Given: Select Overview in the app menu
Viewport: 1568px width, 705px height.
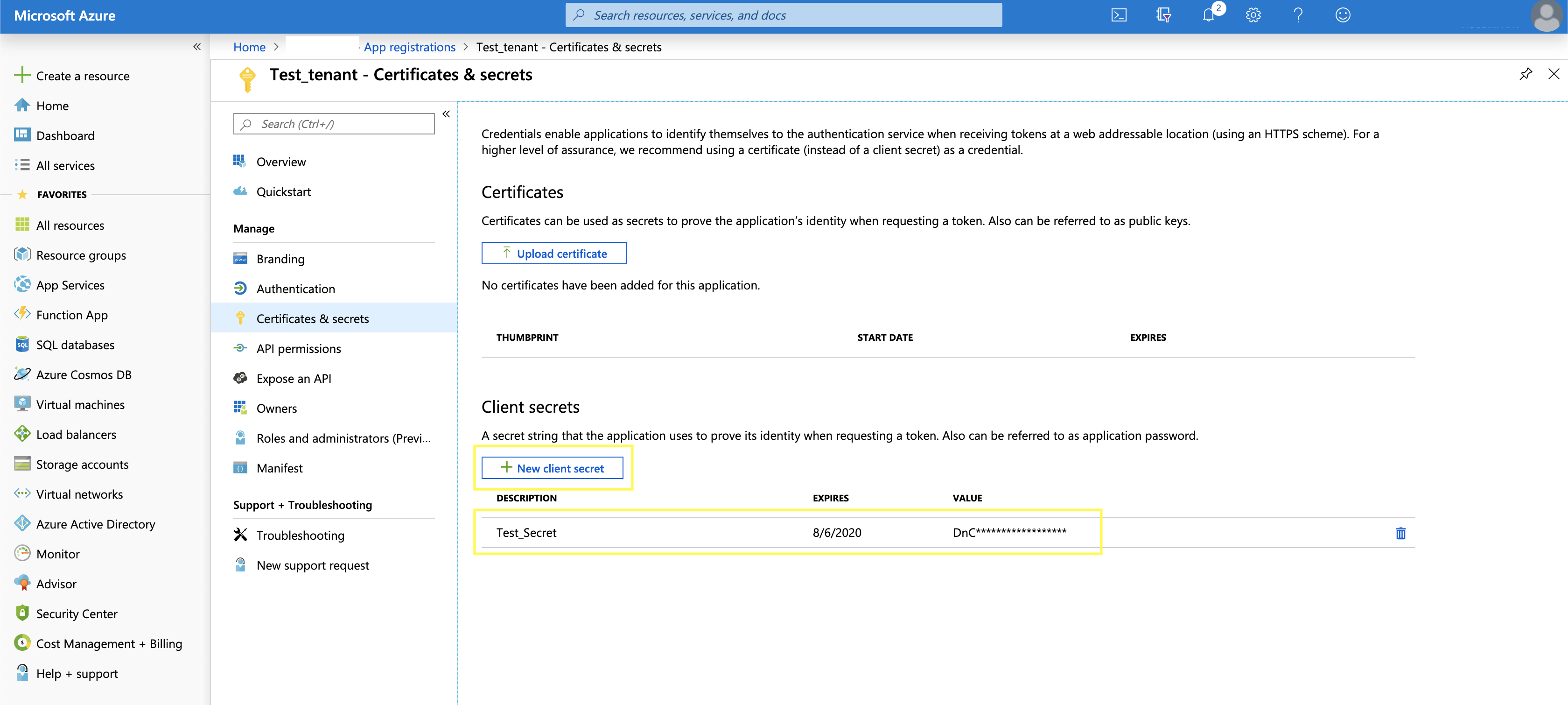Looking at the screenshot, I should (x=280, y=162).
